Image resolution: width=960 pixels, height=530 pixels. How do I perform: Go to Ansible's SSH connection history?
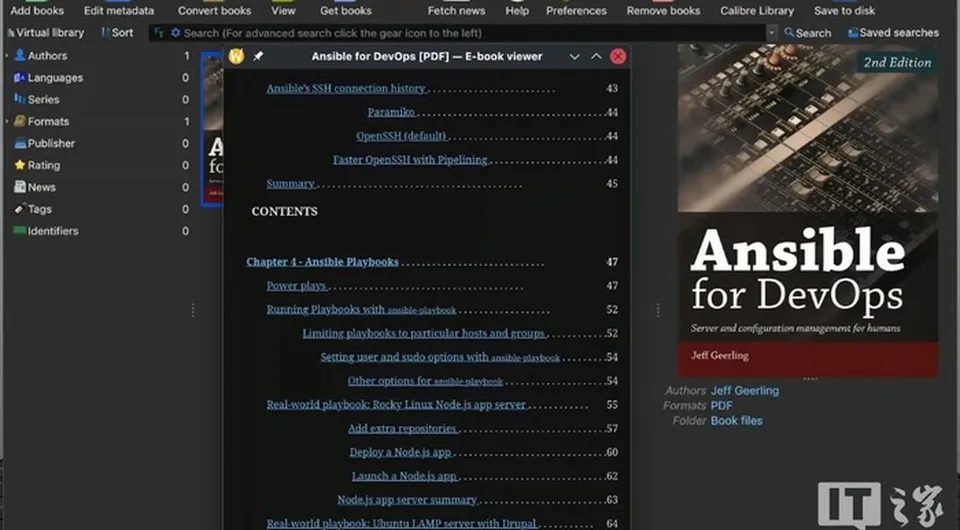click(346, 88)
